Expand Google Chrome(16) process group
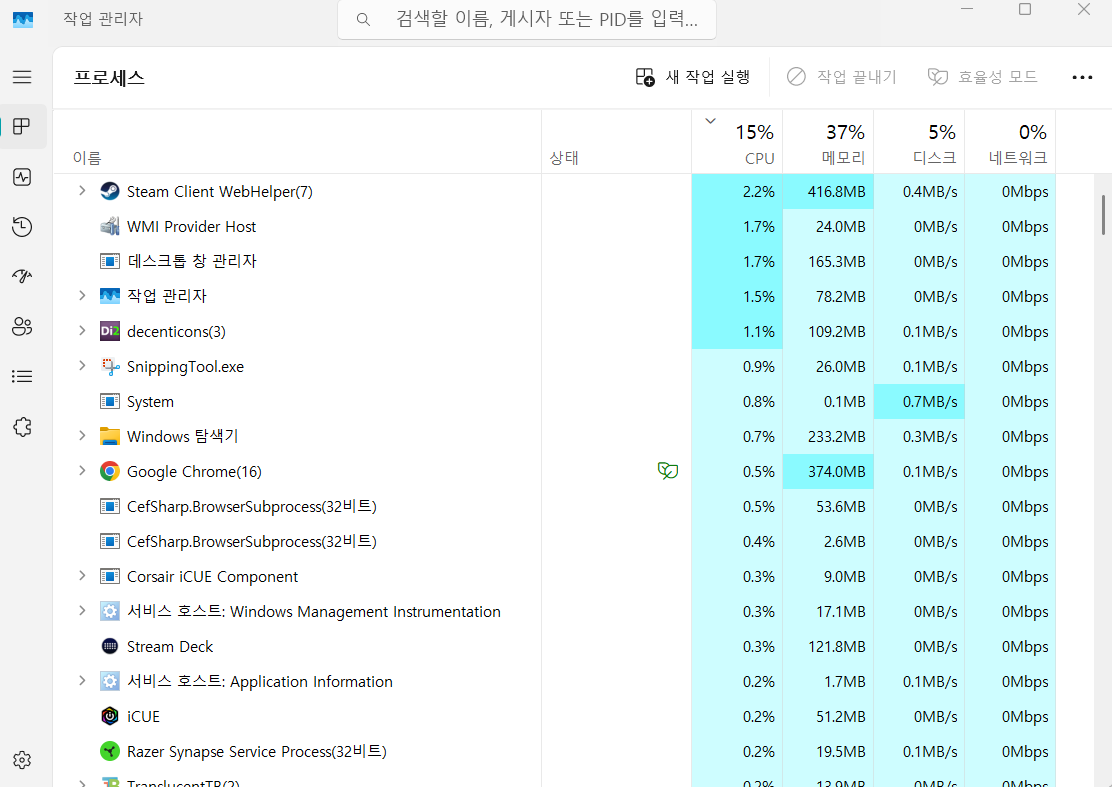1112x787 pixels. tap(82, 471)
